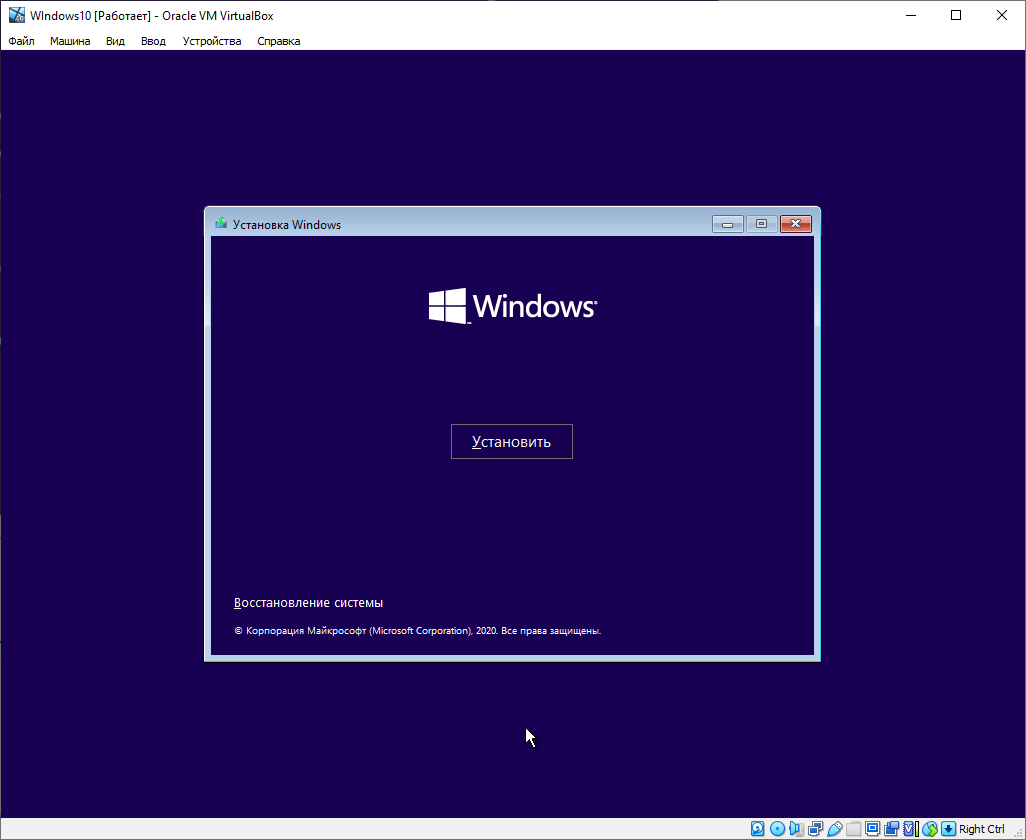The width and height of the screenshot is (1026, 840).
Task: Click the hard disk activity status icon
Action: click(x=757, y=829)
